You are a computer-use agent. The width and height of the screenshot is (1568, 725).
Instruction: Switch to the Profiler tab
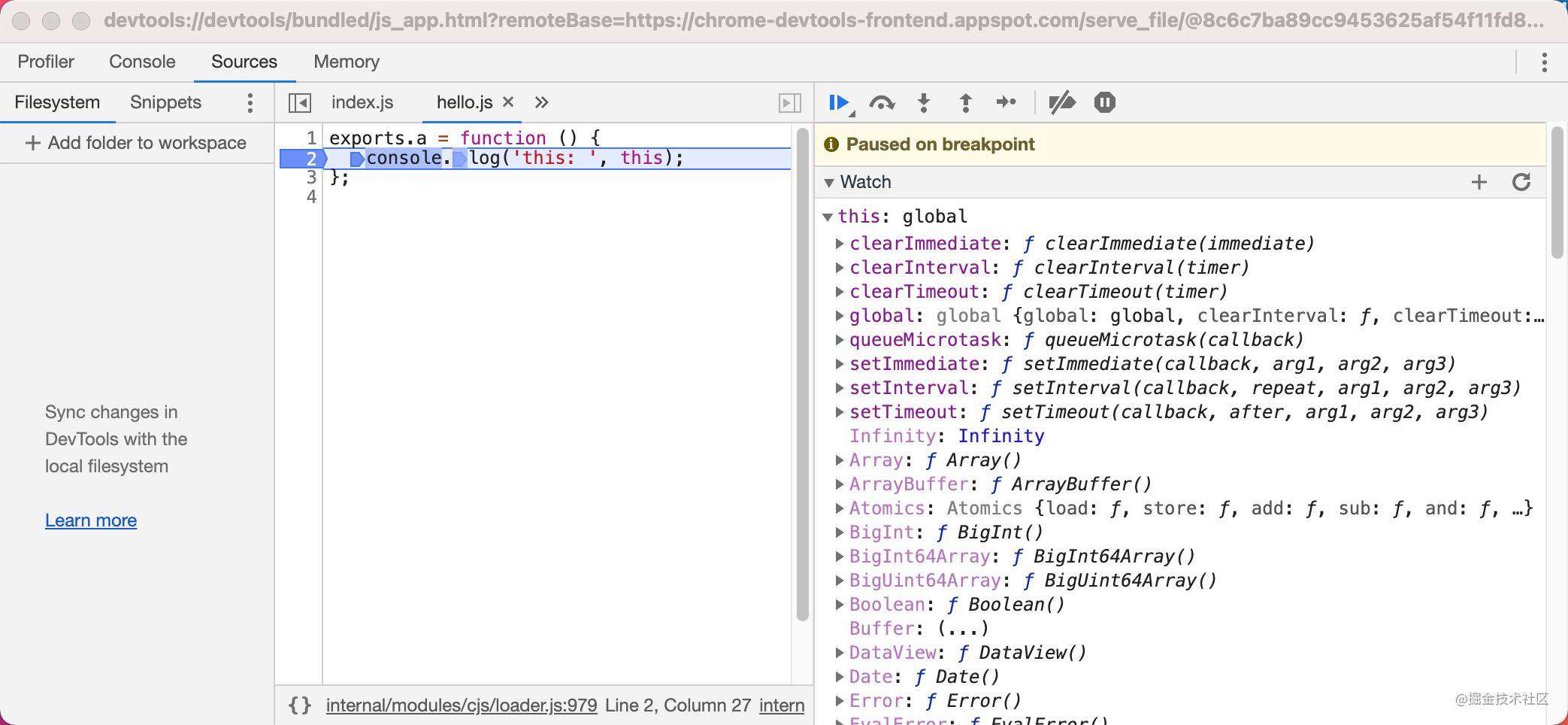click(46, 62)
